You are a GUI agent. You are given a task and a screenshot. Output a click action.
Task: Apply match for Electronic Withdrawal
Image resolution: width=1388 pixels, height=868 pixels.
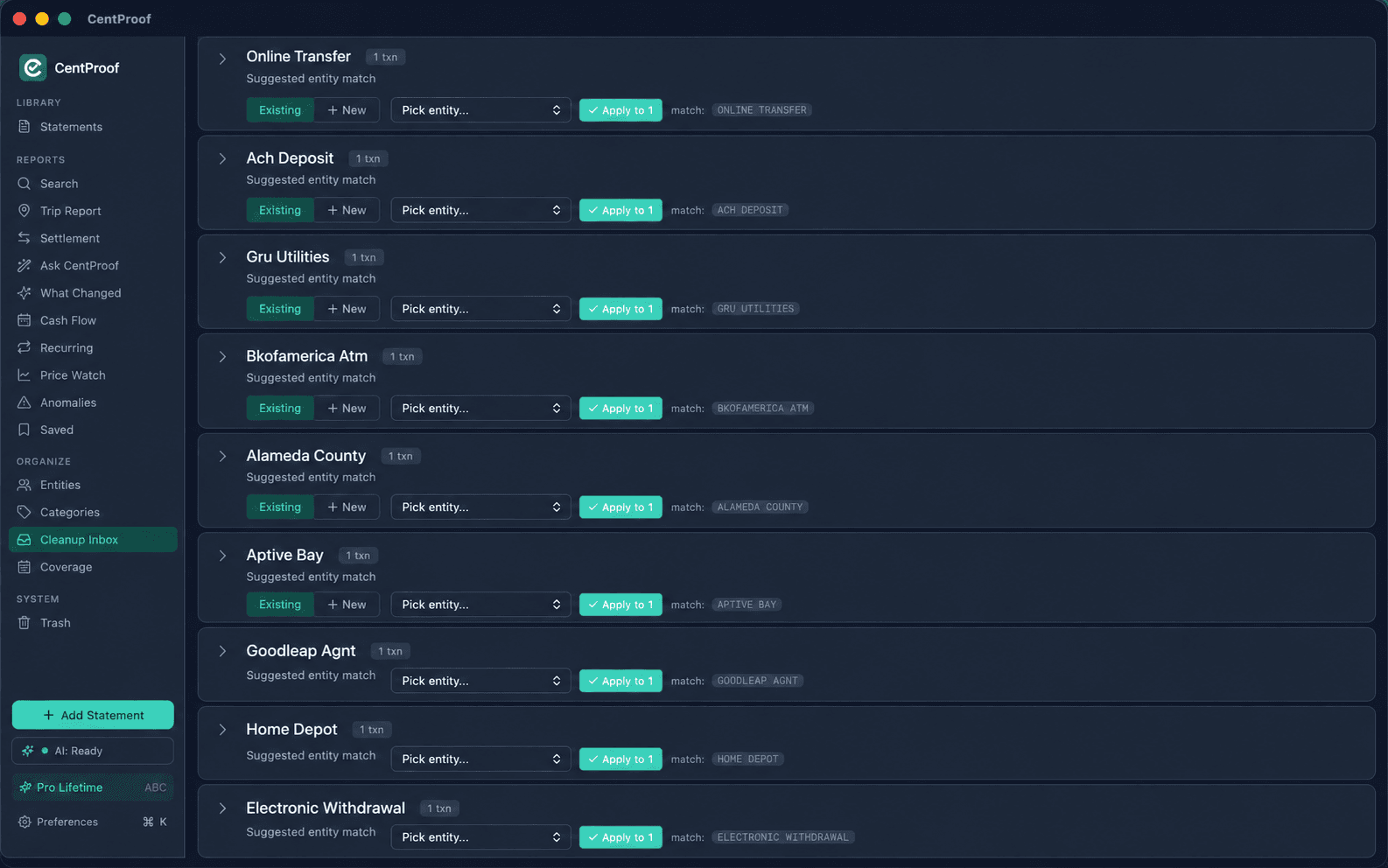click(x=620, y=837)
